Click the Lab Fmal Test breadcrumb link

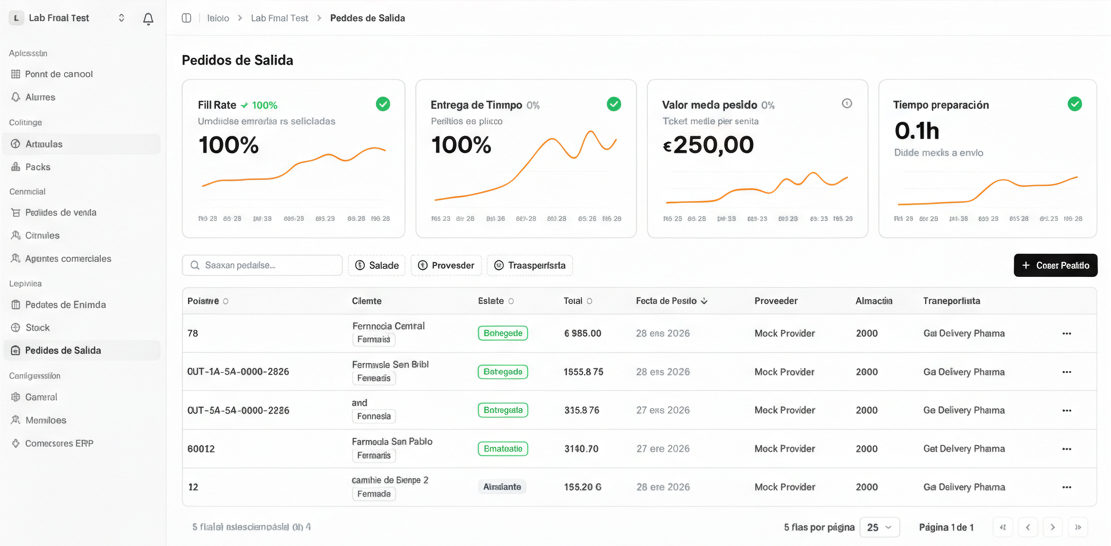[x=280, y=18]
